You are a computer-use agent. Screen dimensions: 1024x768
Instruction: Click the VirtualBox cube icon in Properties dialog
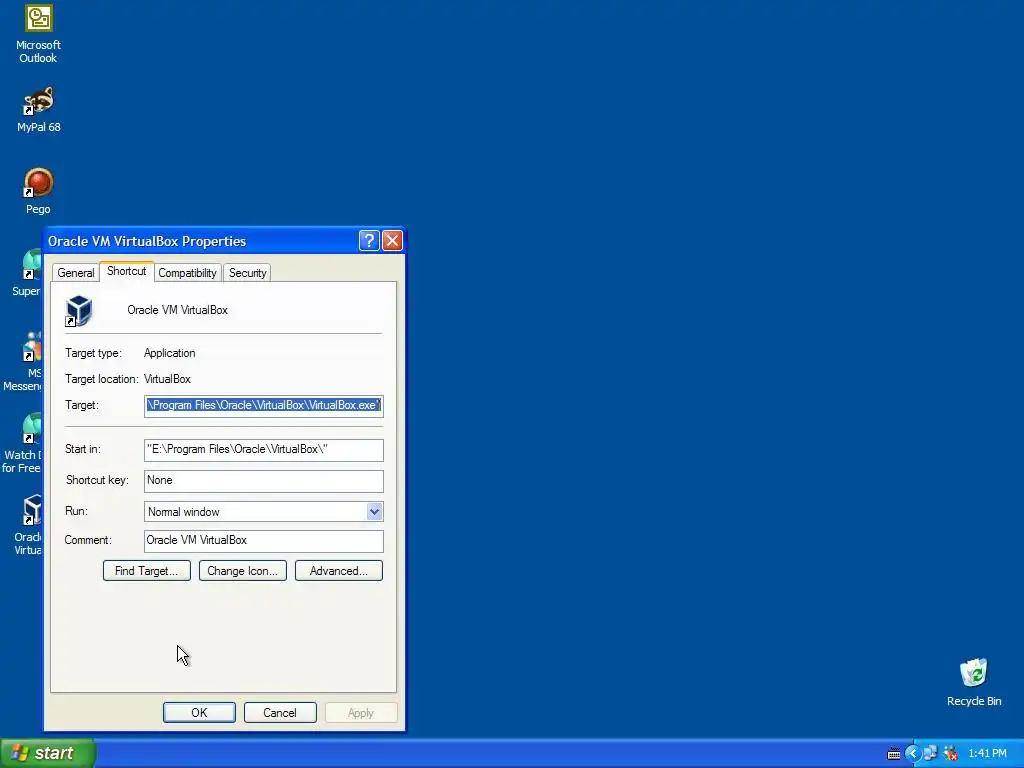coord(79,310)
